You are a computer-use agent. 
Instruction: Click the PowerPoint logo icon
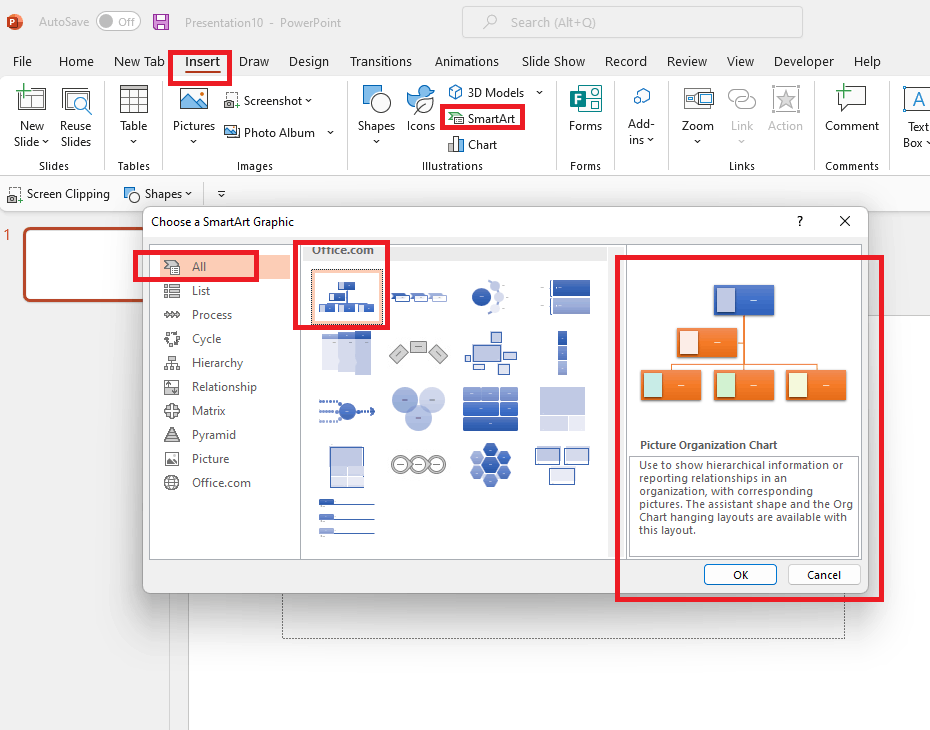point(14,22)
